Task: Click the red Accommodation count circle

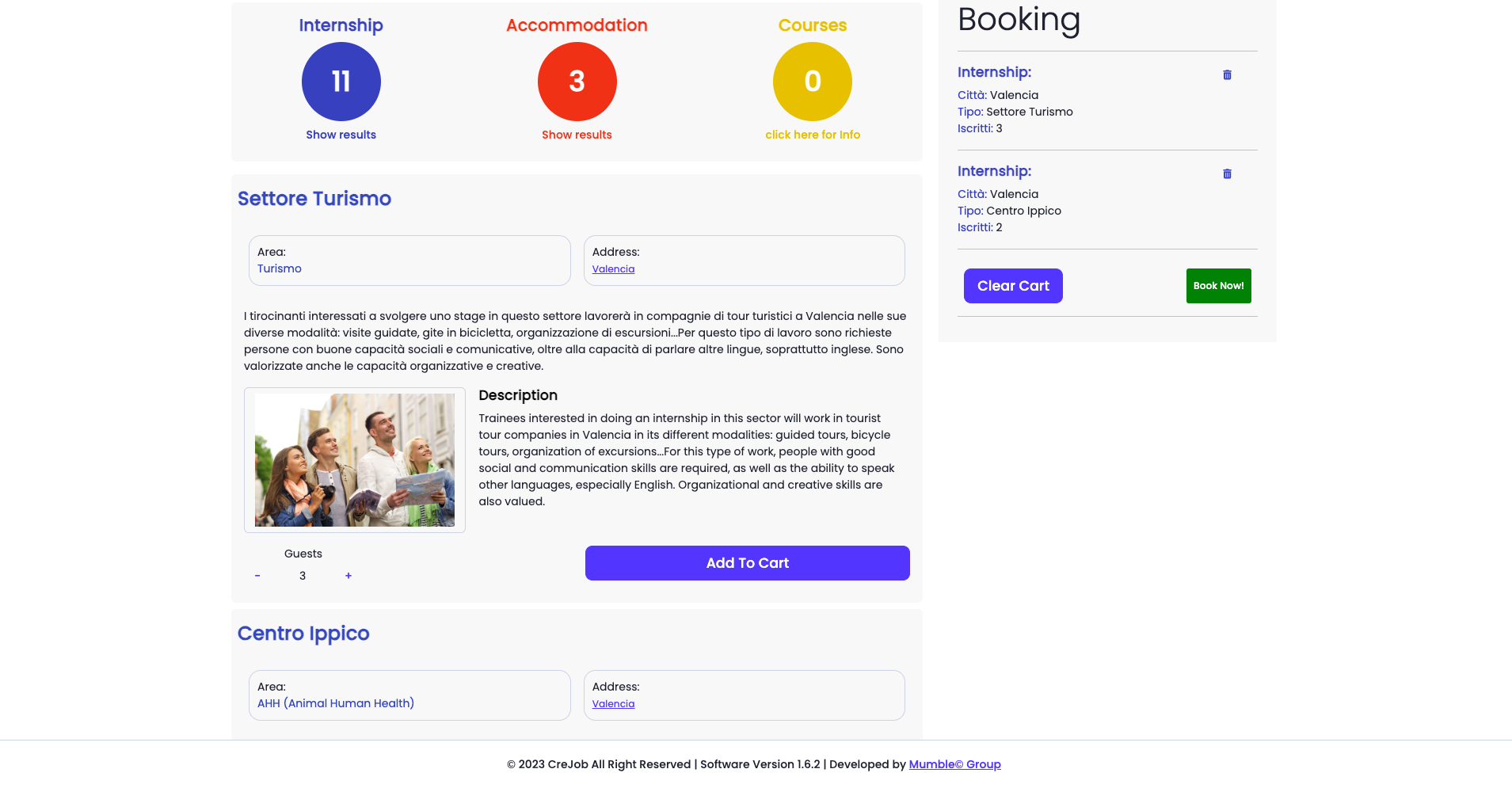Action: (577, 82)
